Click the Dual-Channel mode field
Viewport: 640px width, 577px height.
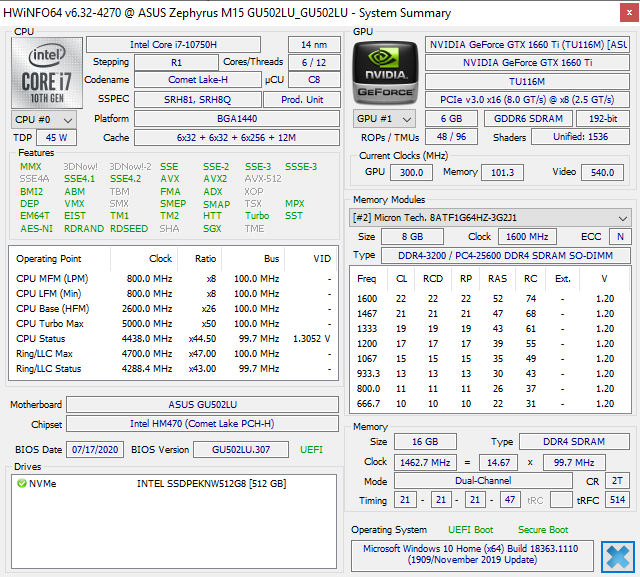tap(483, 481)
